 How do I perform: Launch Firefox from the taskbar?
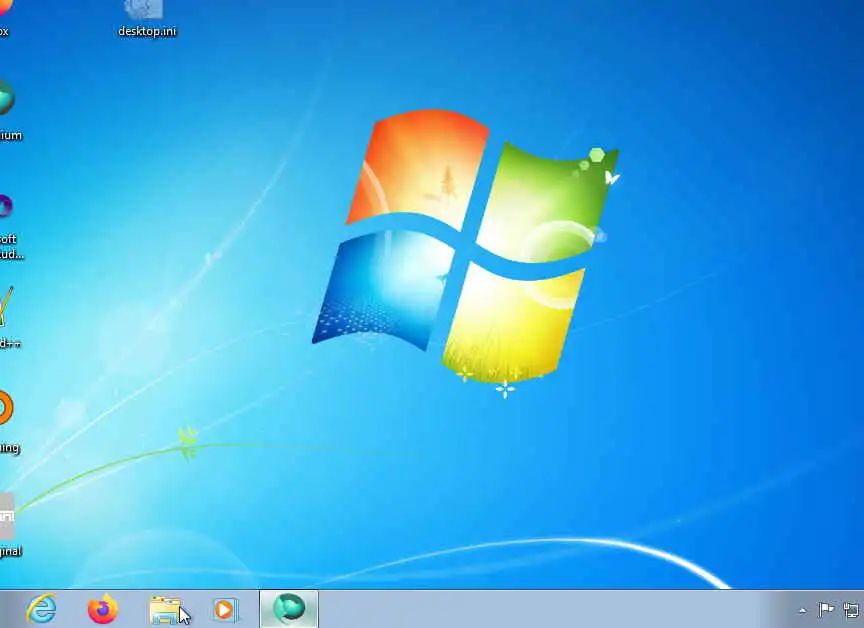(x=103, y=609)
